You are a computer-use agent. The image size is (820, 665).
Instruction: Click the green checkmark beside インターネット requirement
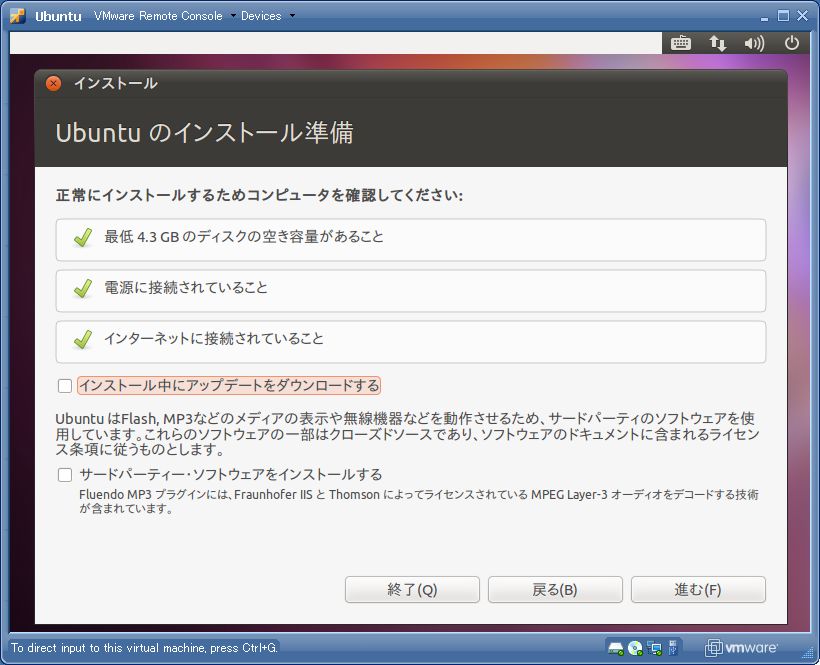(83, 339)
